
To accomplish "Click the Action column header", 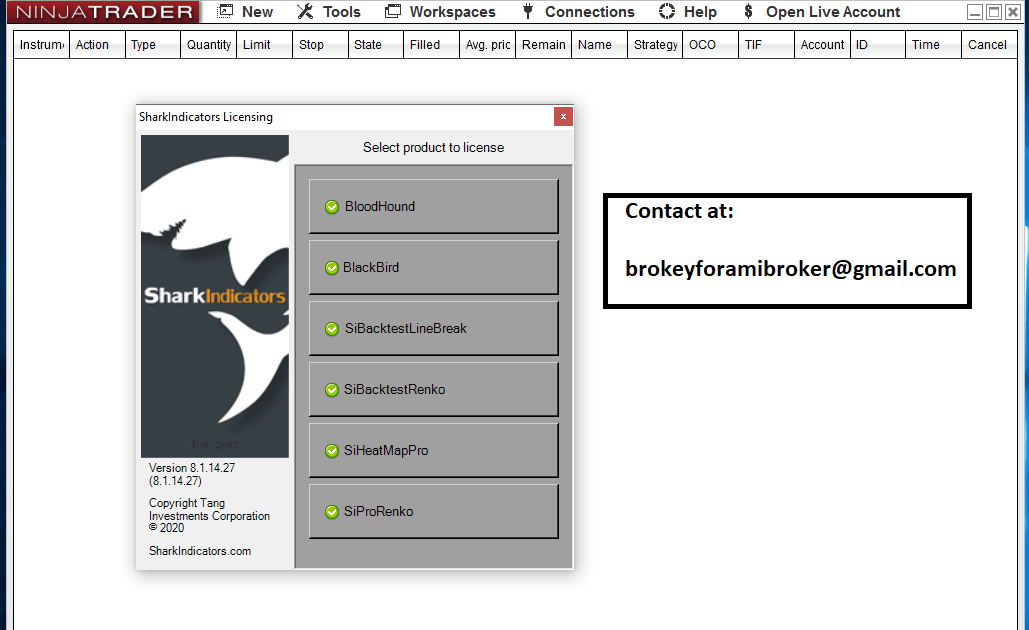I will tap(97, 45).
